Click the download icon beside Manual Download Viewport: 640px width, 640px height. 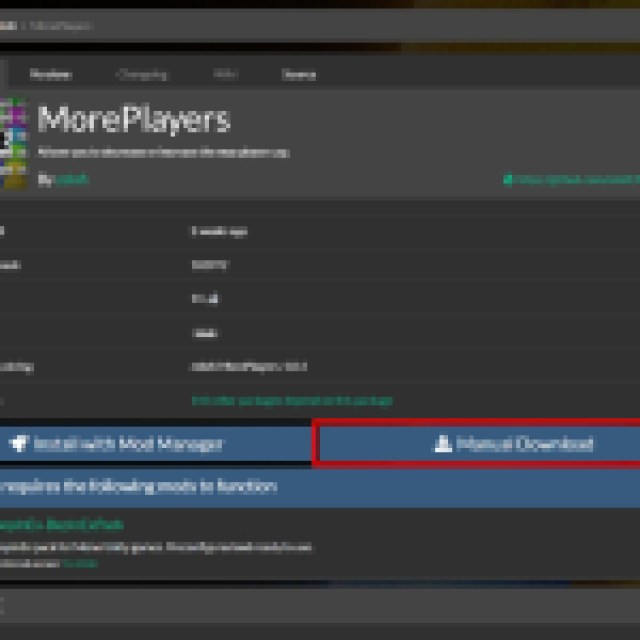[x=442, y=444]
